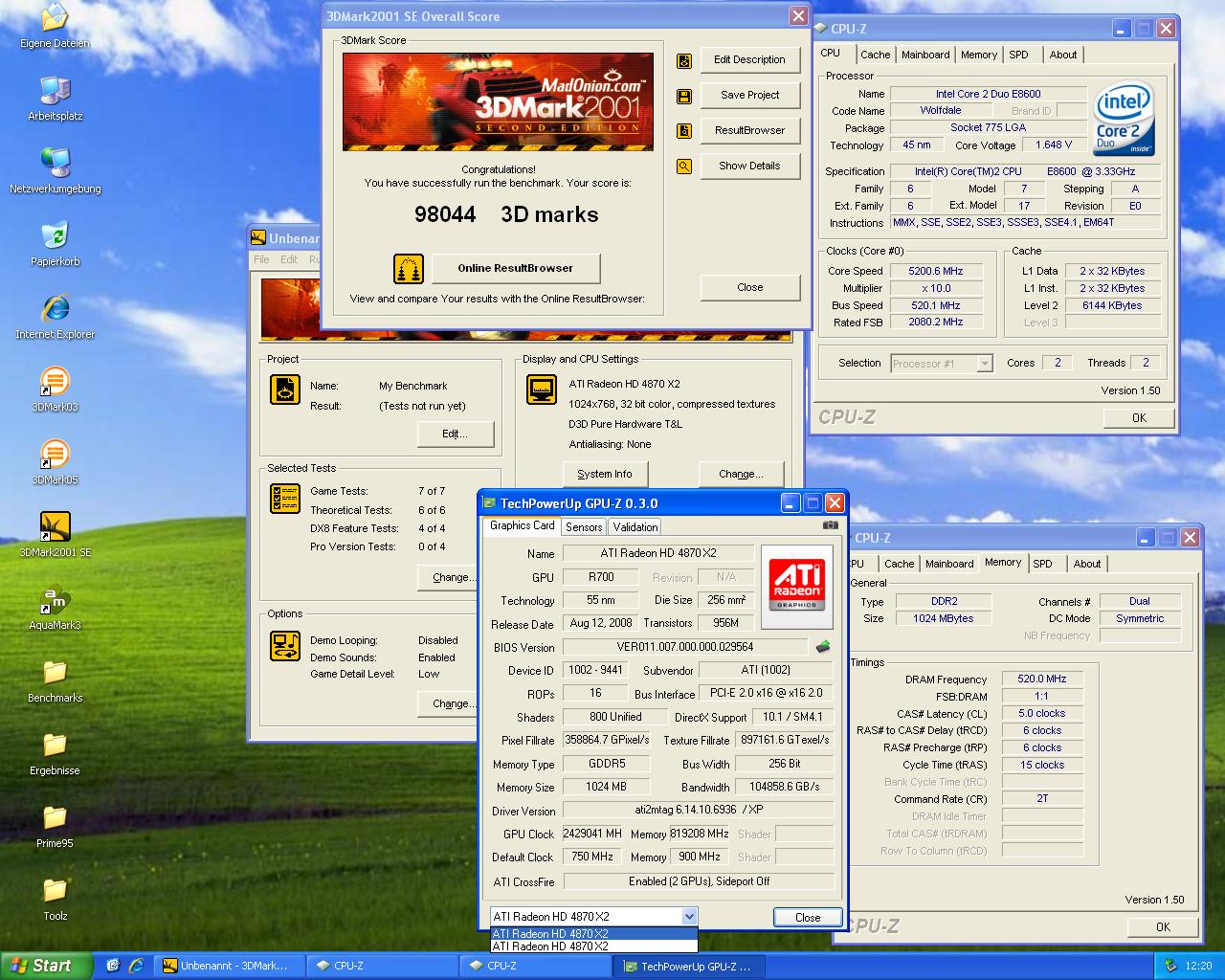The image size is (1225, 980).
Task: Click the floppy icon beside Save Project
Action: pyautogui.click(x=684, y=96)
